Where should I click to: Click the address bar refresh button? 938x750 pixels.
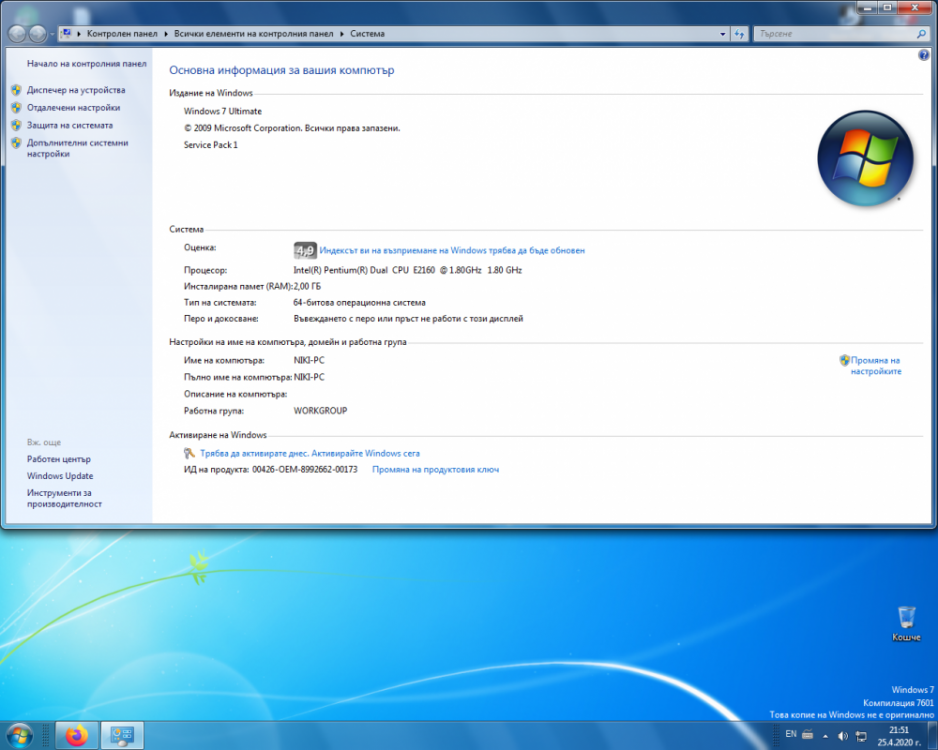(739, 34)
